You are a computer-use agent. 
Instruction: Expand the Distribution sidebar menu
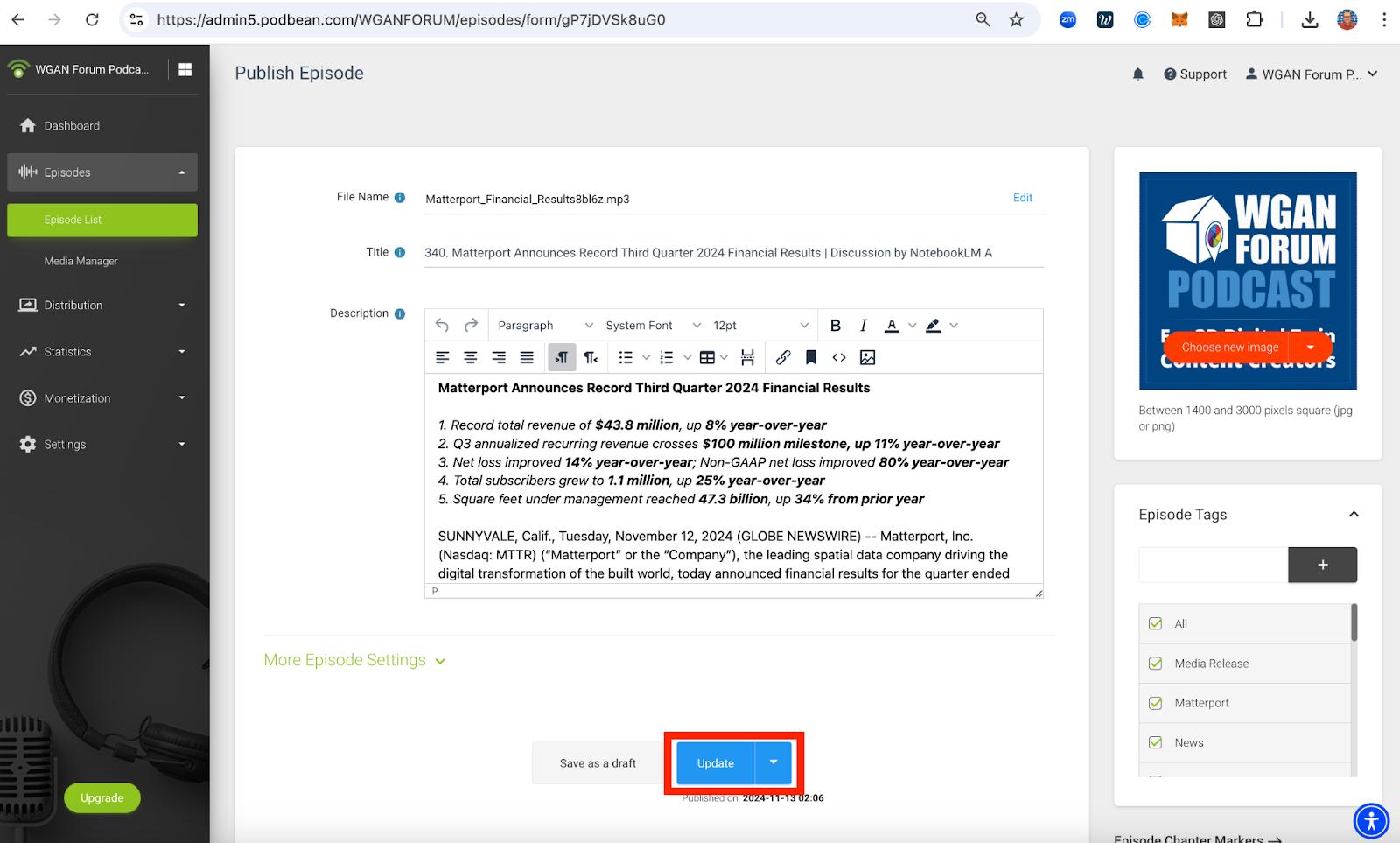pyautogui.click(x=102, y=306)
